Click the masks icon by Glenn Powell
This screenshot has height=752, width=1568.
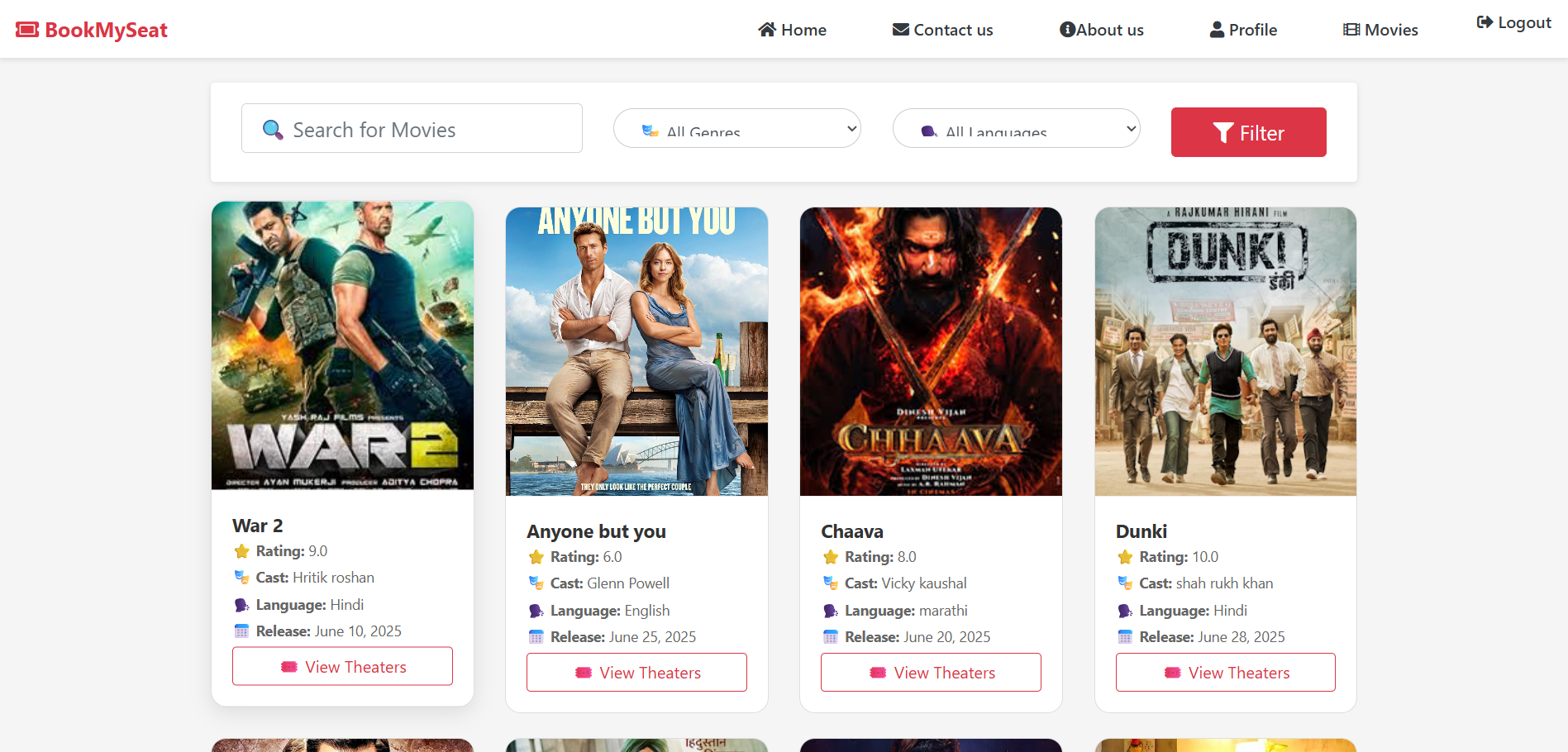(x=536, y=583)
